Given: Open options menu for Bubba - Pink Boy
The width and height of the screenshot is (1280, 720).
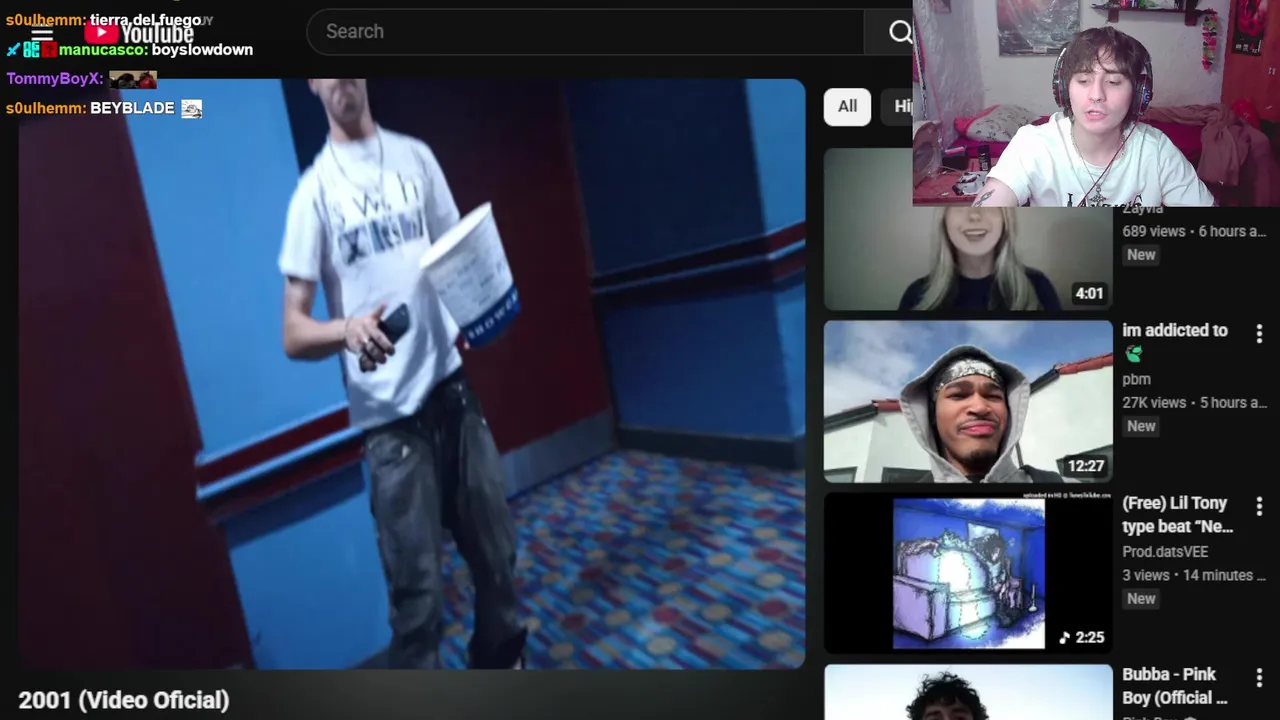Looking at the screenshot, I should 1259,678.
